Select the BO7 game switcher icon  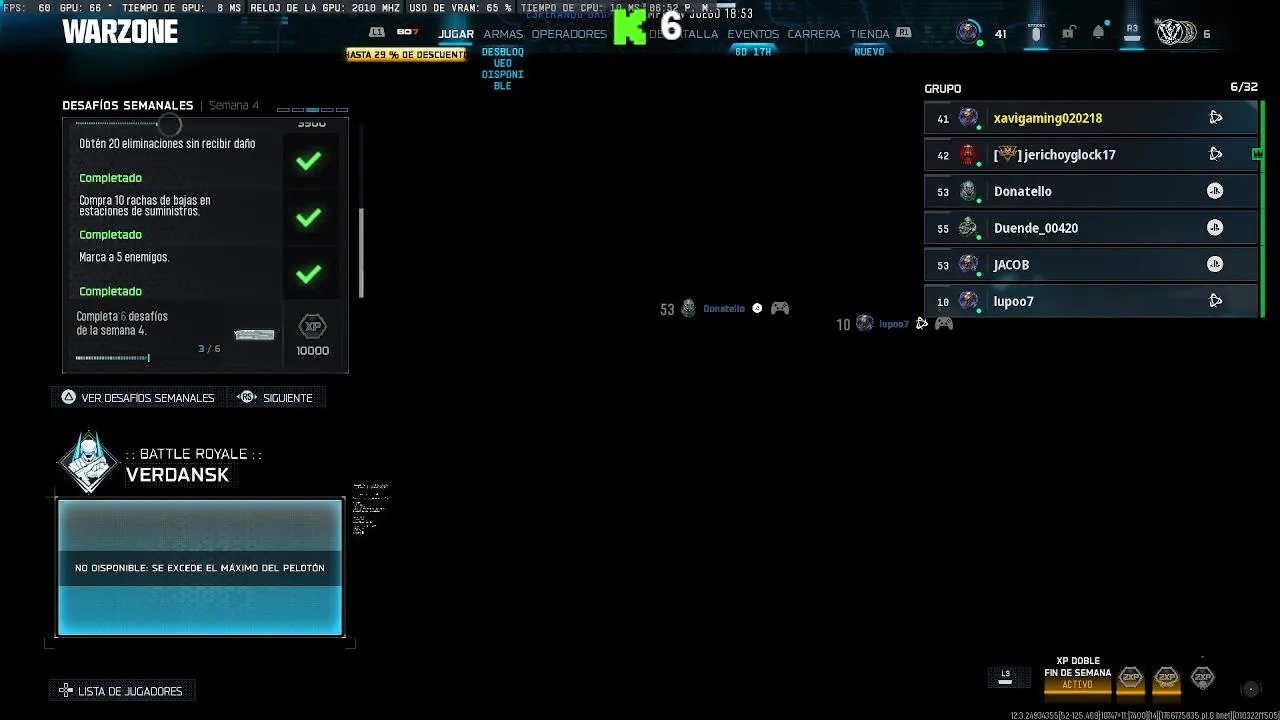(407, 32)
